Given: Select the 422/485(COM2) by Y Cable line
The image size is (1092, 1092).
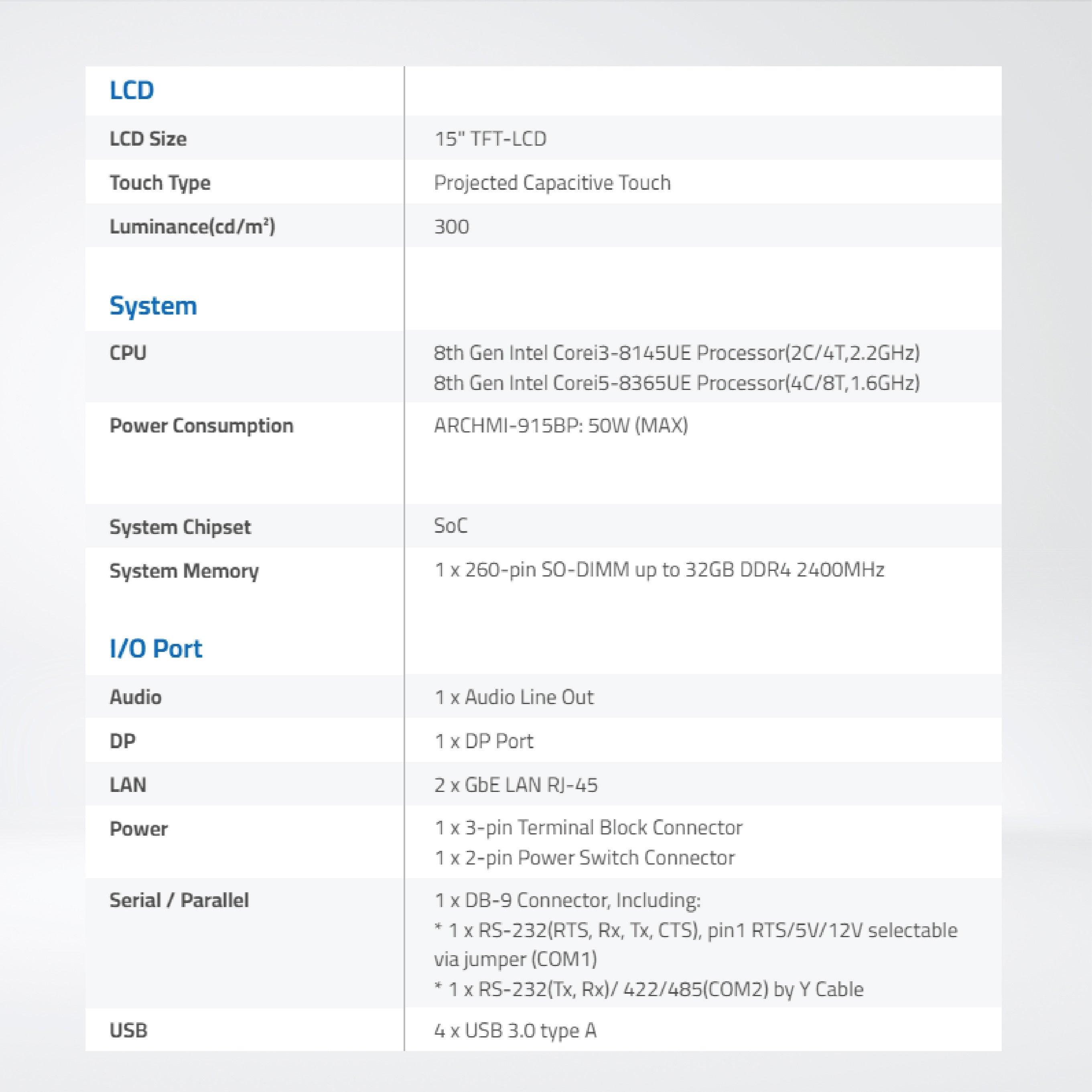Looking at the screenshot, I should click(649, 989).
